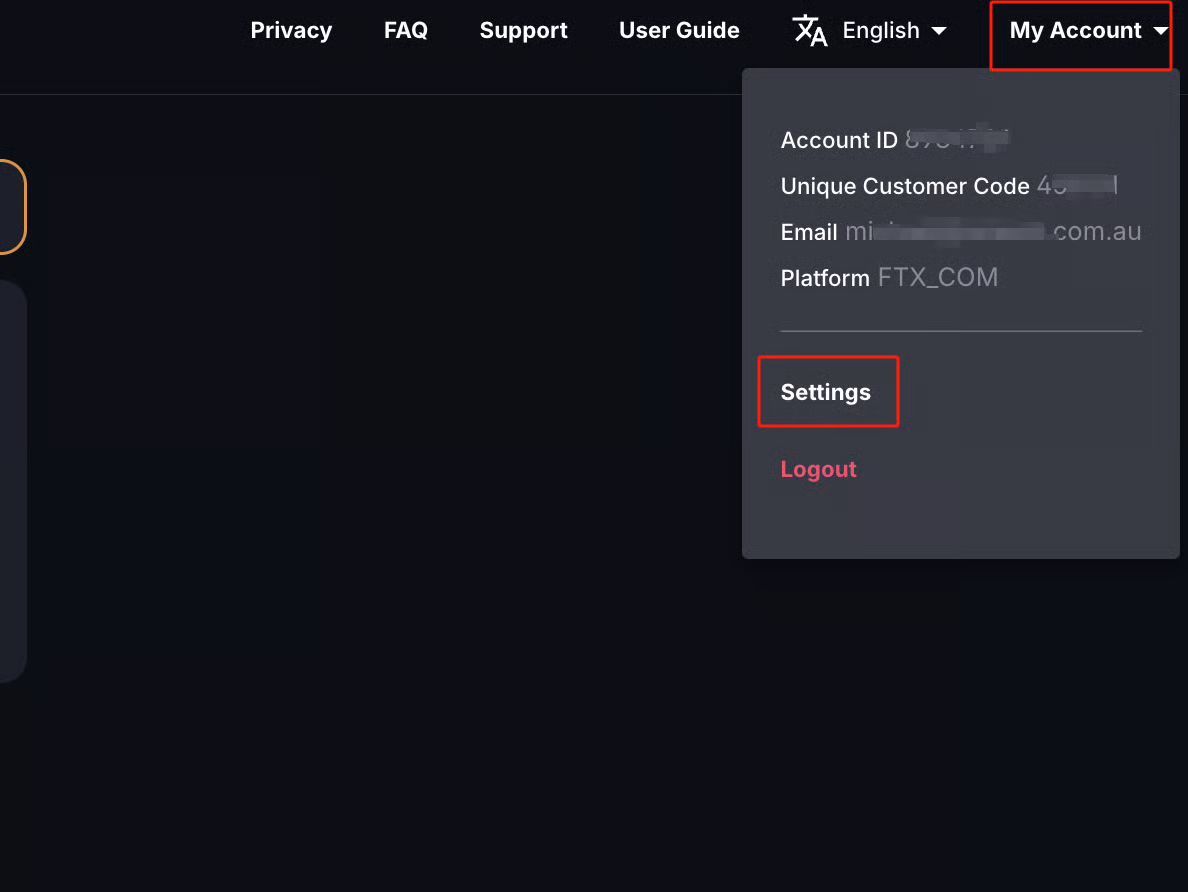Viewport: 1188px width, 892px height.
Task: Go to the FAQ page
Action: (406, 31)
